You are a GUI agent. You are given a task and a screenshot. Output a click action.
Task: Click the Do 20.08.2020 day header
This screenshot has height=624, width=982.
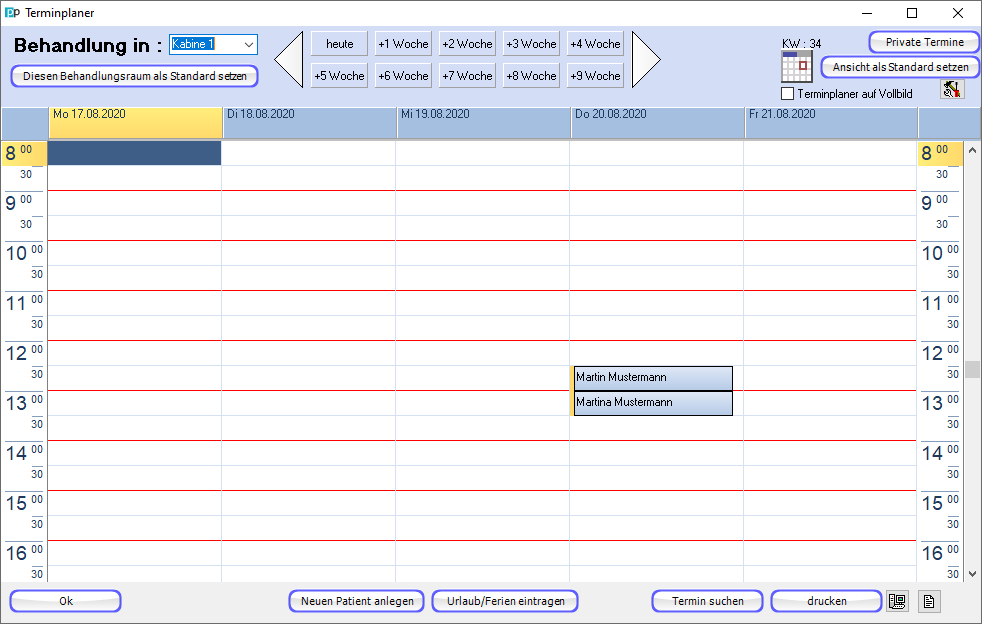(658, 122)
